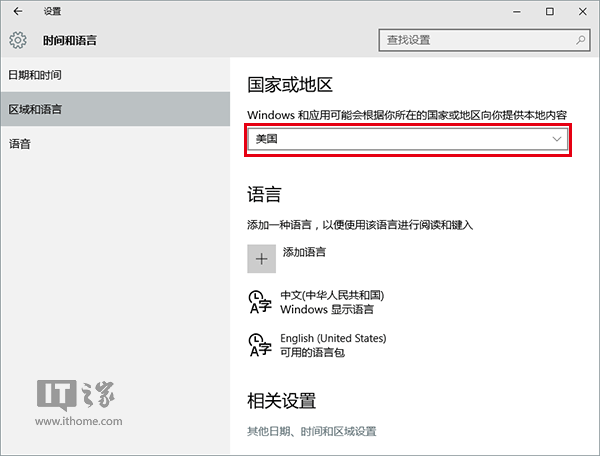This screenshot has width=600, height=456.
Task: Minimize the settings window
Action: click(517, 12)
